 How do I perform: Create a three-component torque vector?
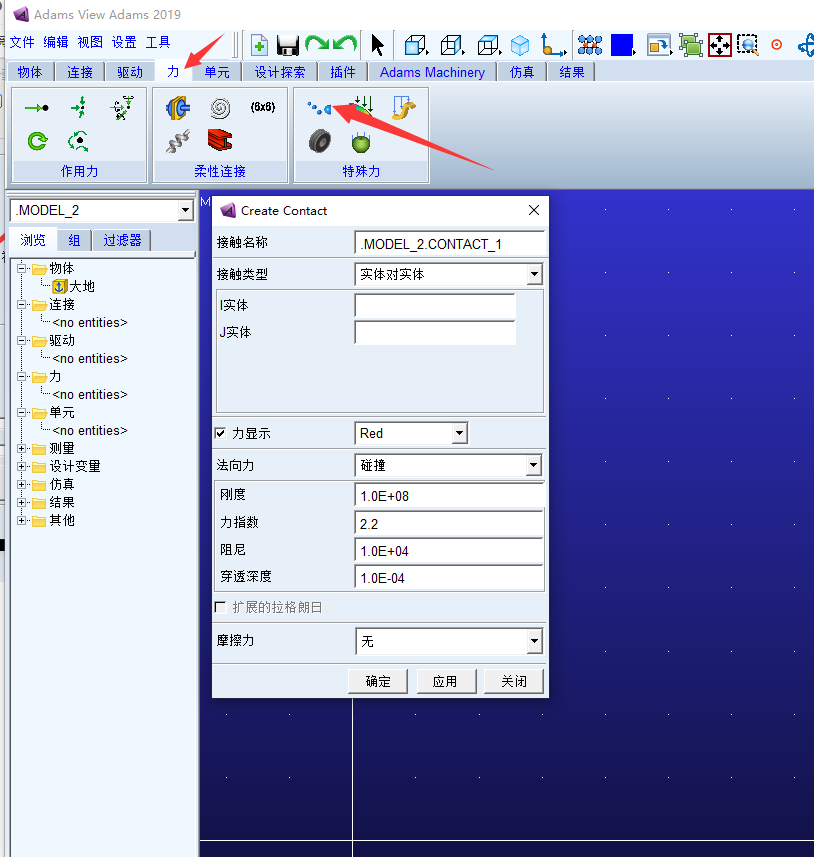pos(79,141)
